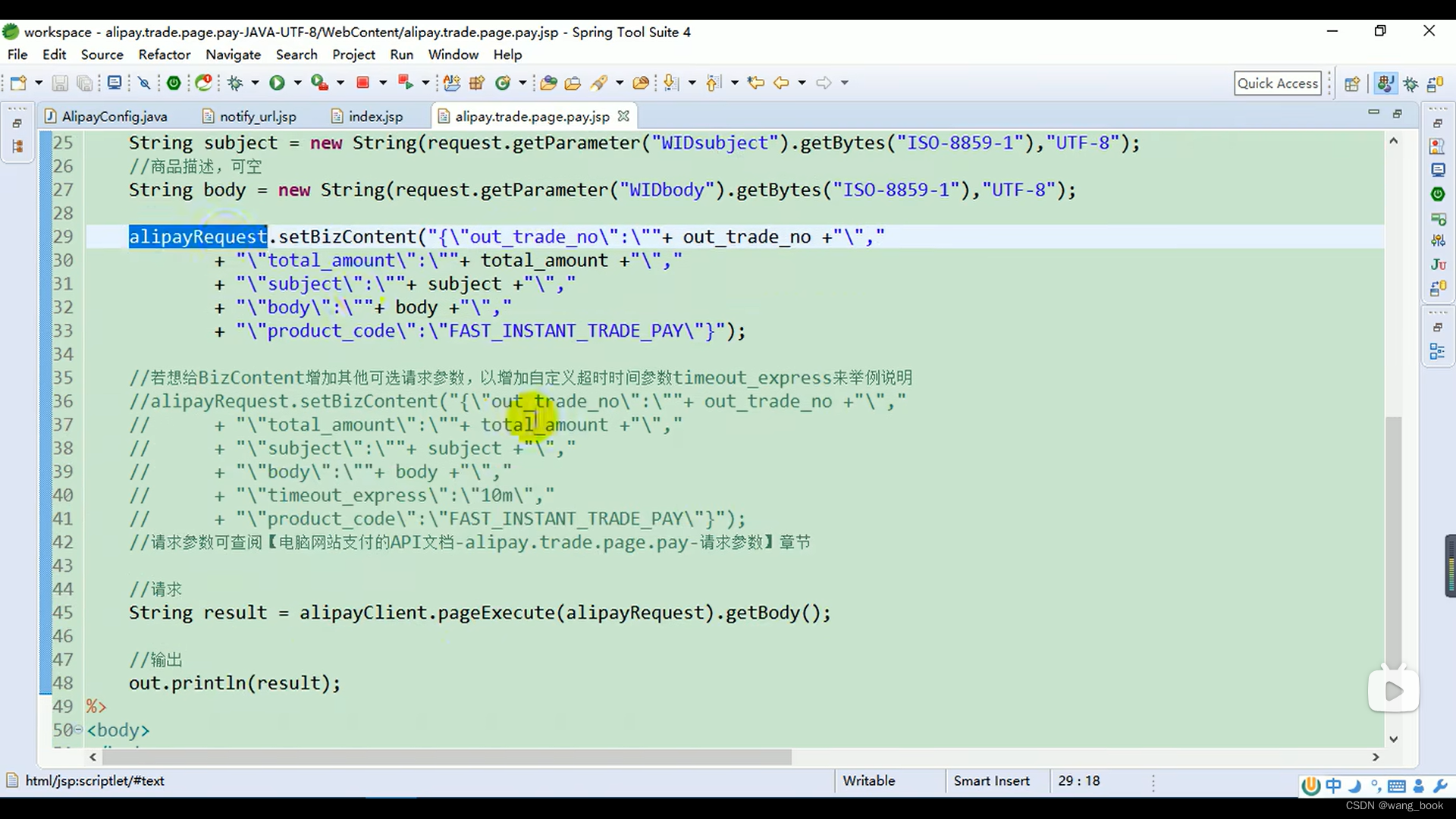Screen dimensions: 1456x819
Task: Switch to notify_url.jsp tab
Action: pos(249,116)
